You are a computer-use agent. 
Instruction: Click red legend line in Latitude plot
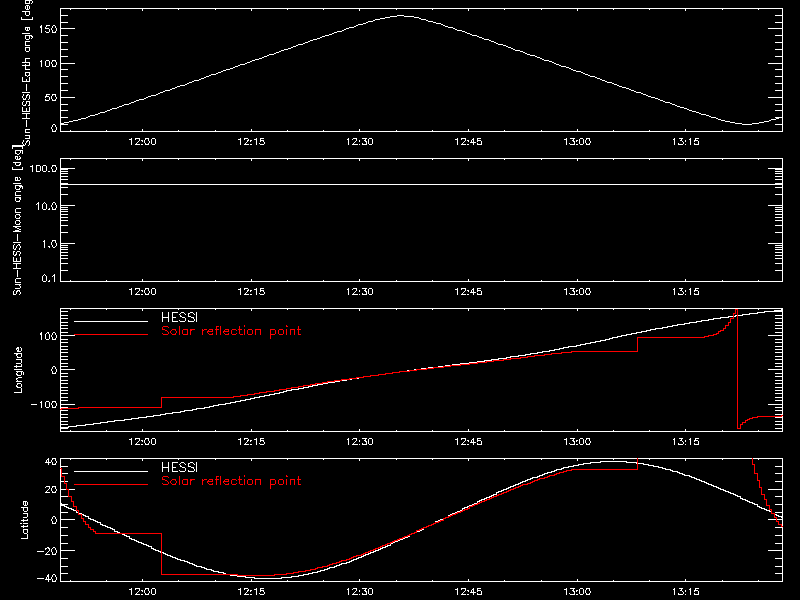coord(111,485)
